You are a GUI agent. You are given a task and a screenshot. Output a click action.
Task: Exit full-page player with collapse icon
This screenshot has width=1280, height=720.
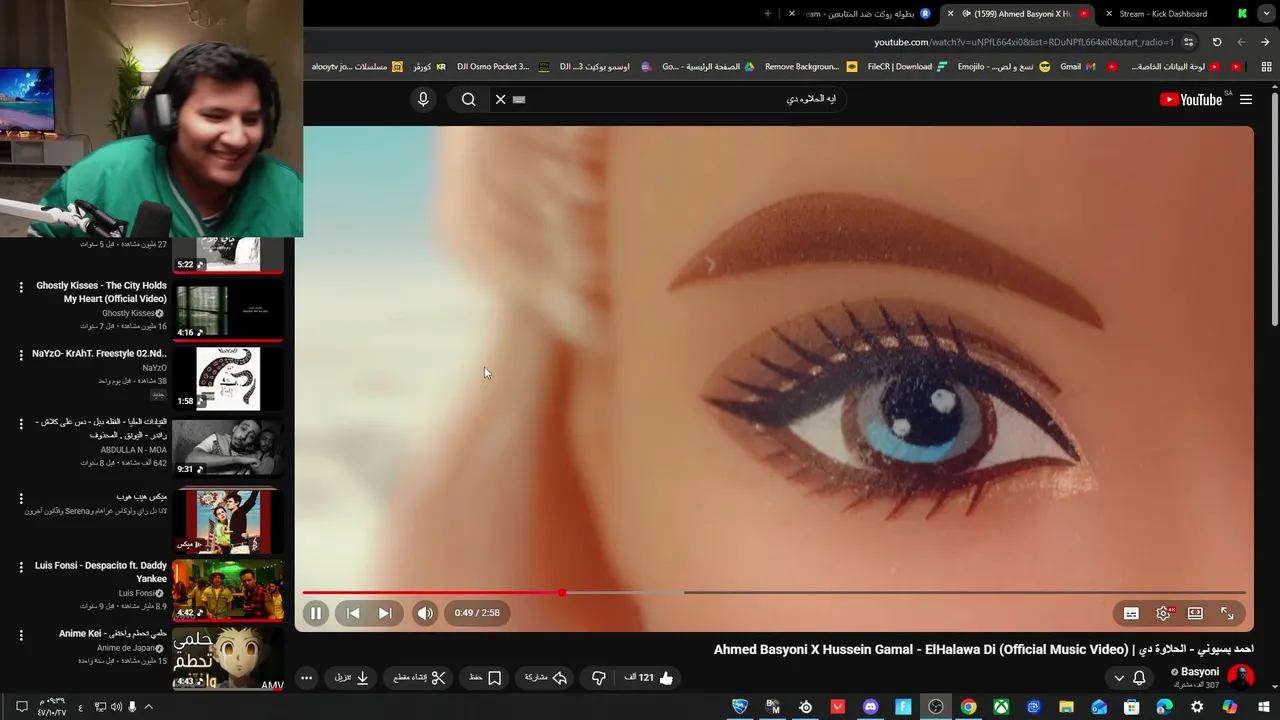1227,613
